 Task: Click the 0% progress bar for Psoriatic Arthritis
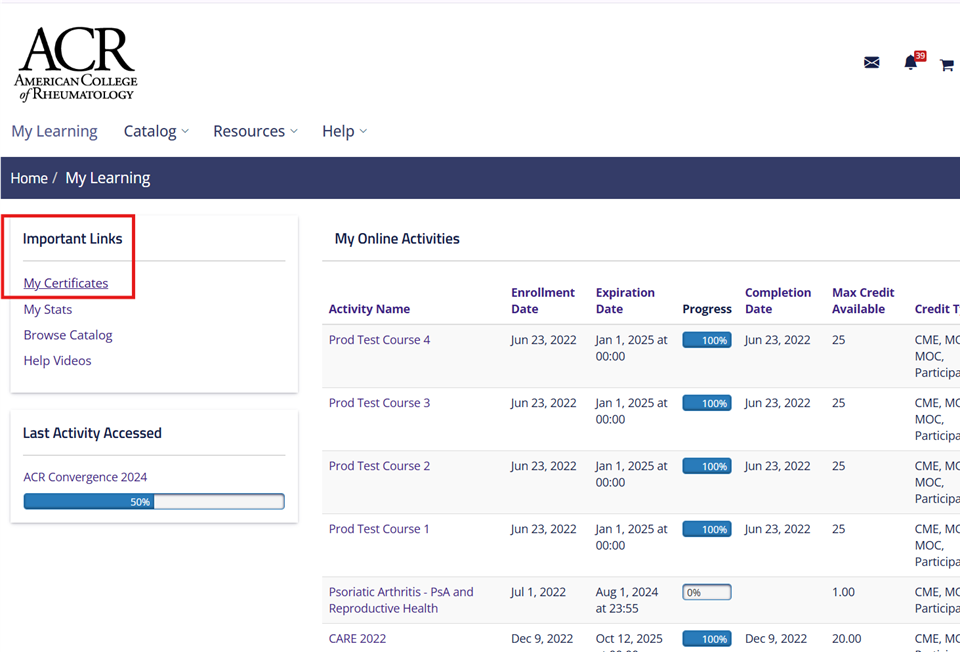pyautogui.click(x=707, y=593)
